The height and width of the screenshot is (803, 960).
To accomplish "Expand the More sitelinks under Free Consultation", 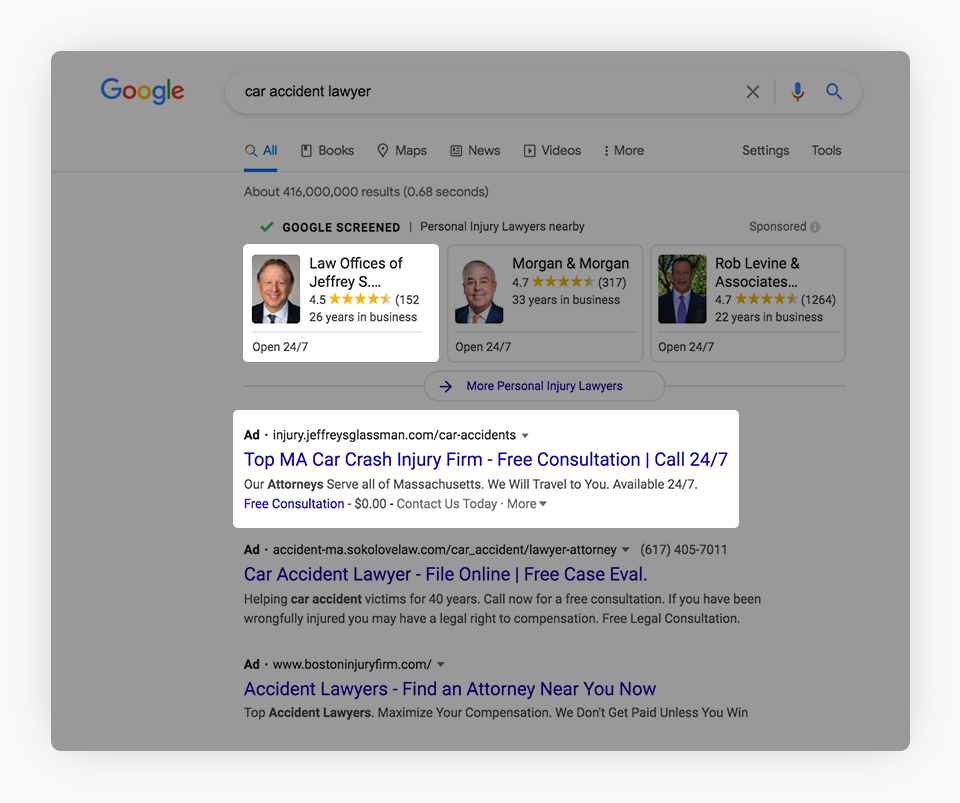I will point(527,504).
